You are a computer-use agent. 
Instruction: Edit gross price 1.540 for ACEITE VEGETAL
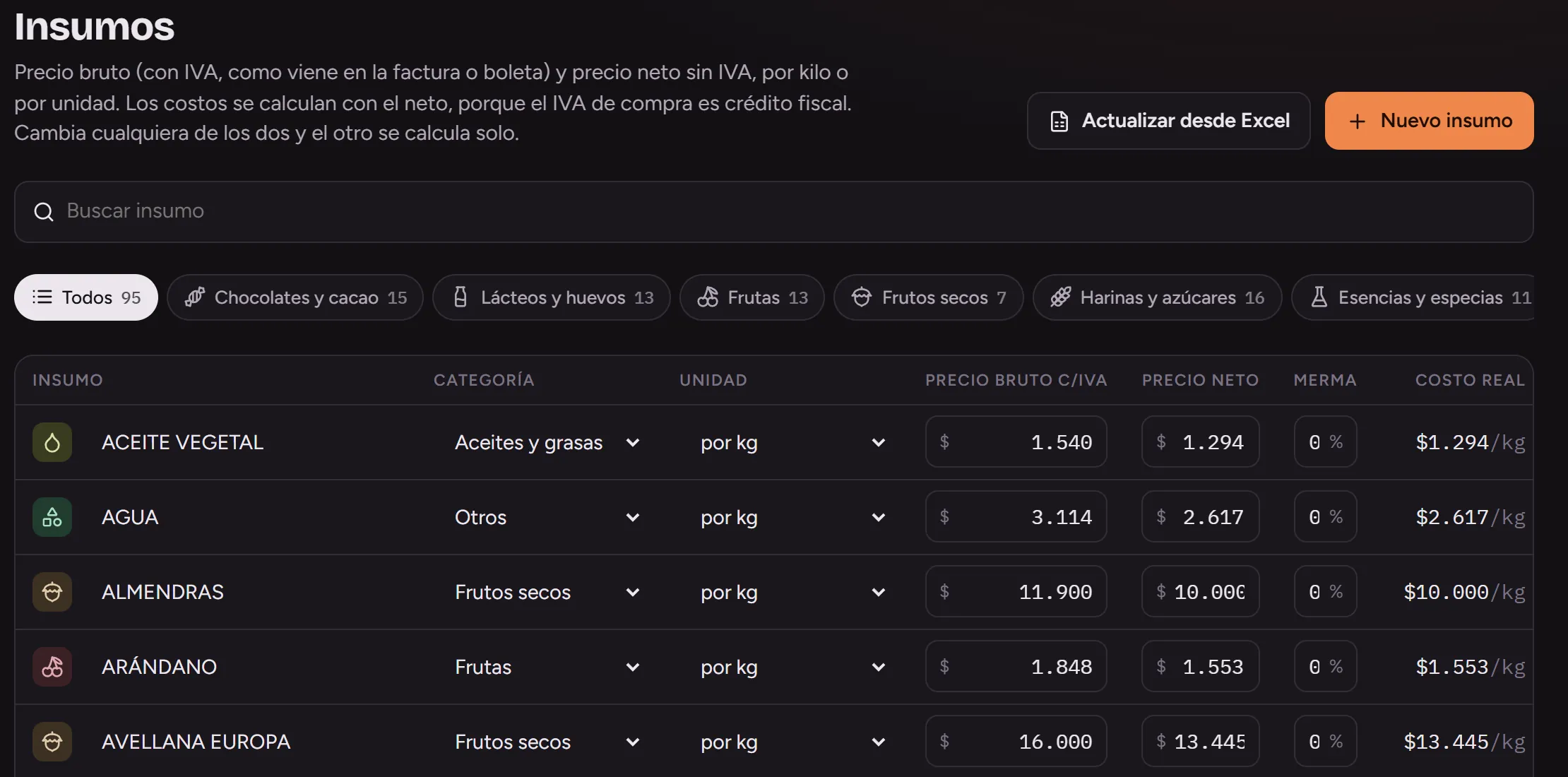1016,442
